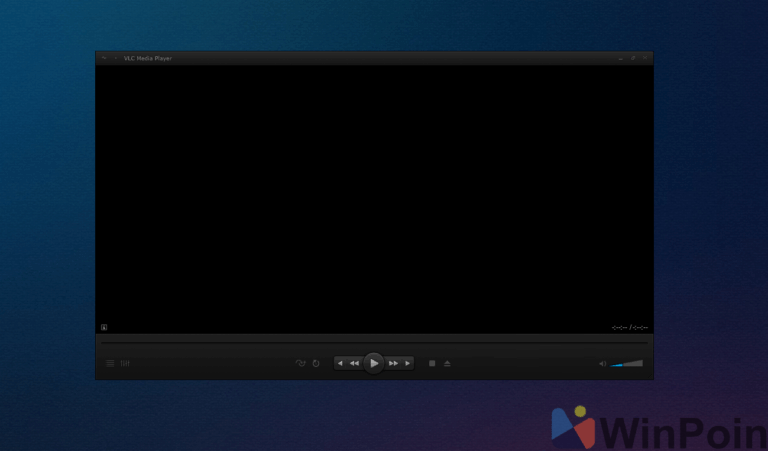
Task: Stop playback with the square button
Action: pyautogui.click(x=432, y=363)
